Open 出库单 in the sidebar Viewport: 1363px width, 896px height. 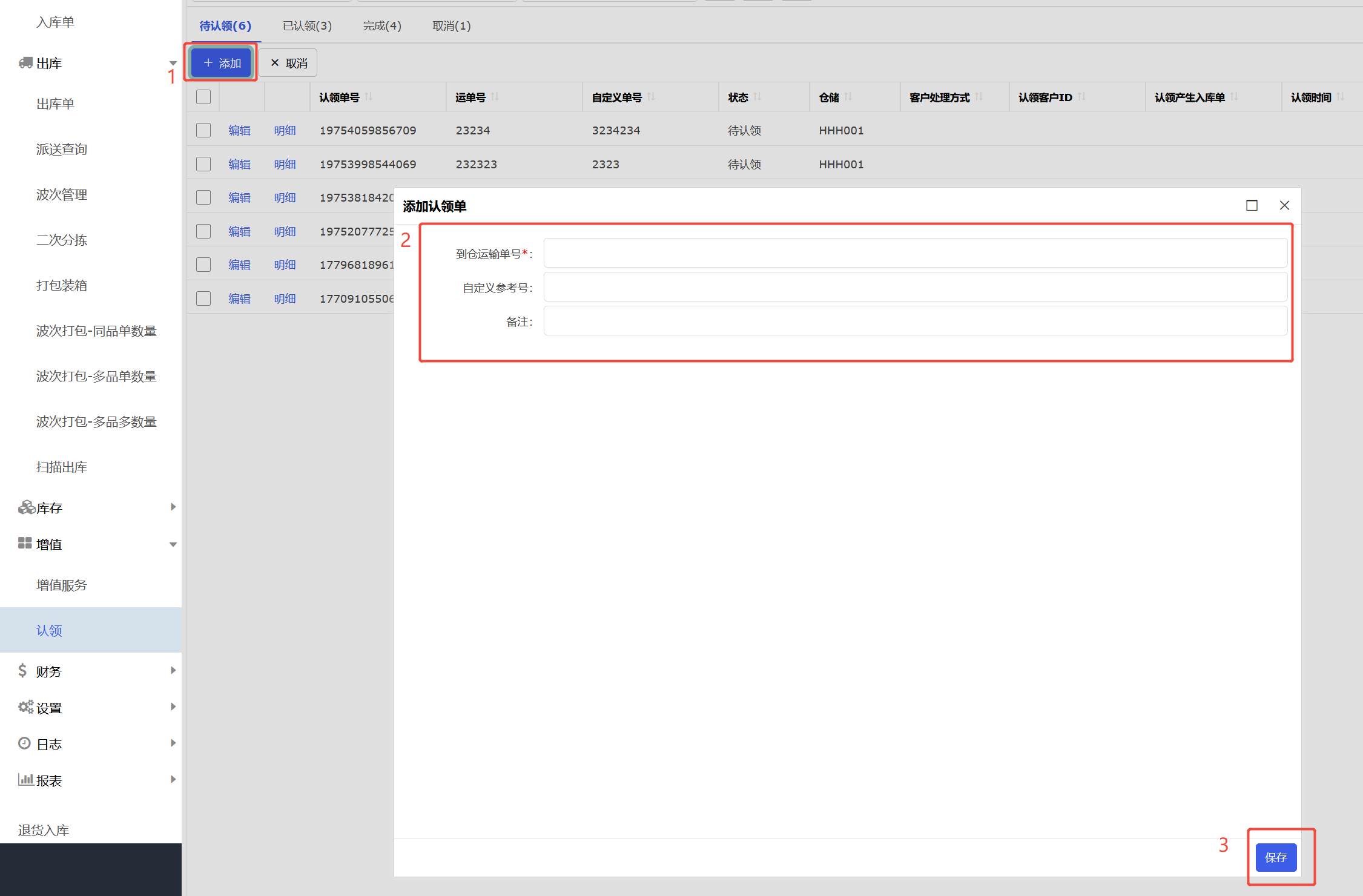pyautogui.click(x=55, y=104)
